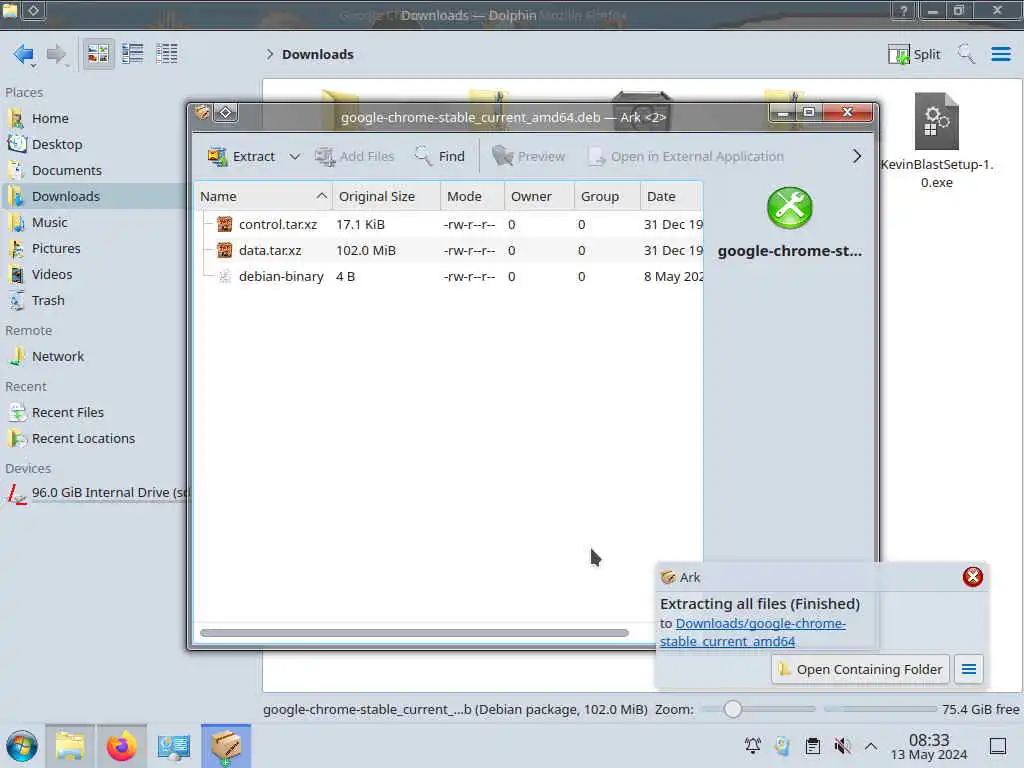The height and width of the screenshot is (768, 1024).
Task: Open Ark window menu icon in titlebar
Action: pyautogui.click(x=202, y=114)
